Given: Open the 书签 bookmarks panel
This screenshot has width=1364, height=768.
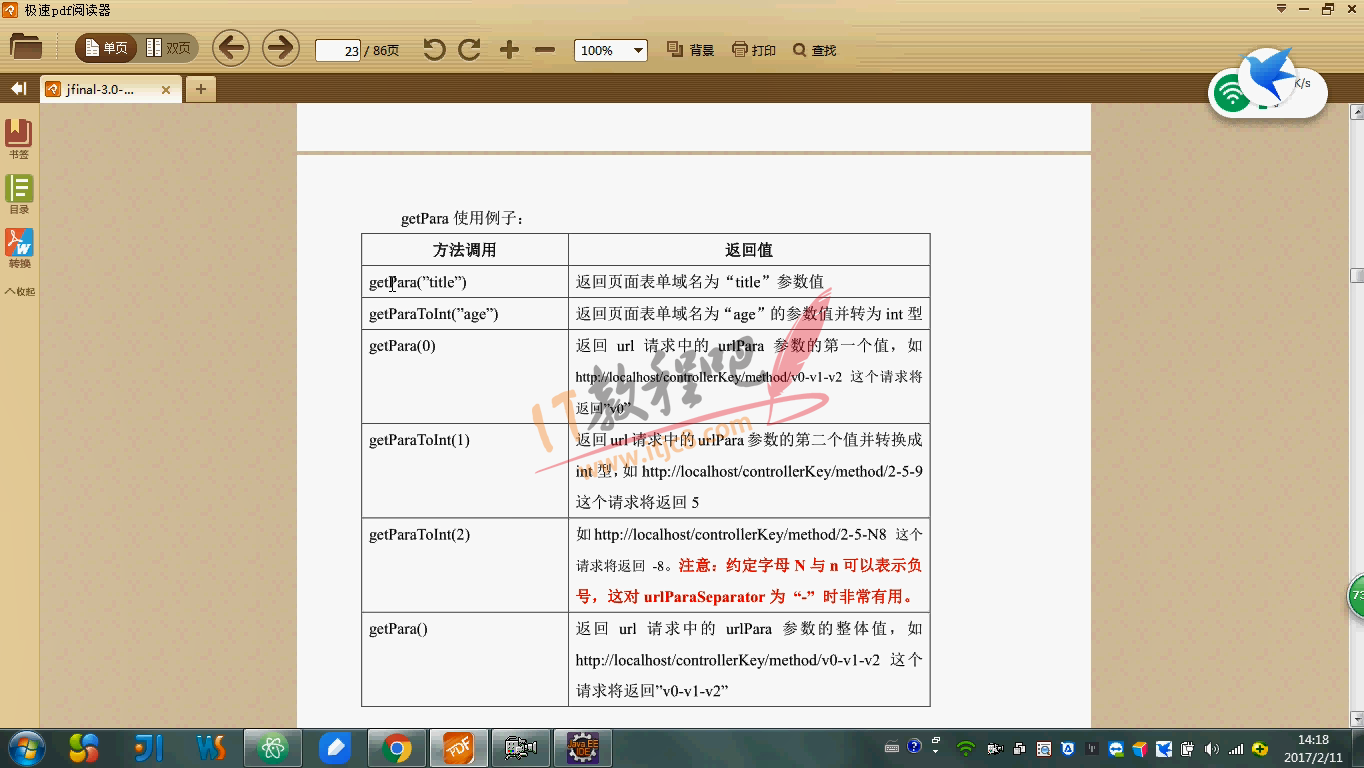Looking at the screenshot, I should pos(19,139).
